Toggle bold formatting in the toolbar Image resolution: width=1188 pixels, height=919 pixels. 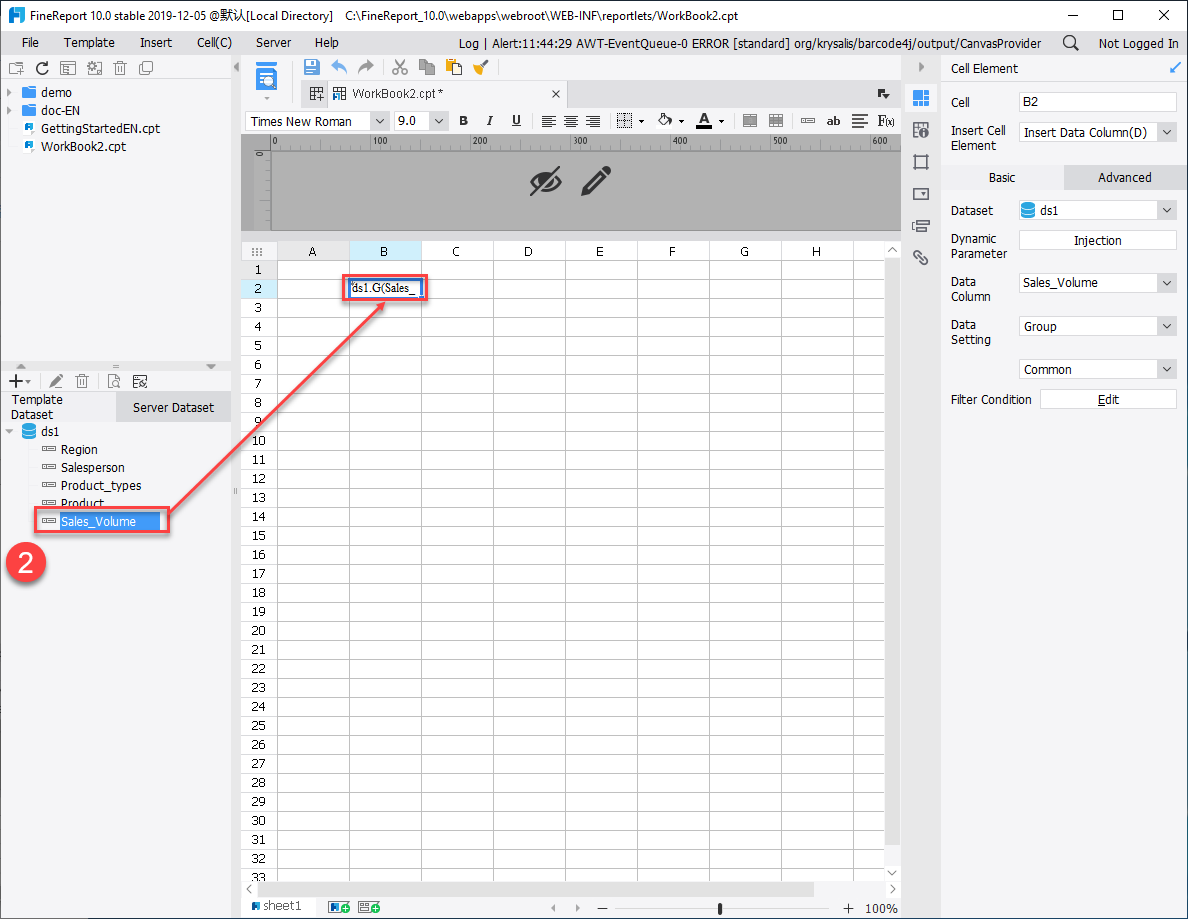click(x=463, y=120)
